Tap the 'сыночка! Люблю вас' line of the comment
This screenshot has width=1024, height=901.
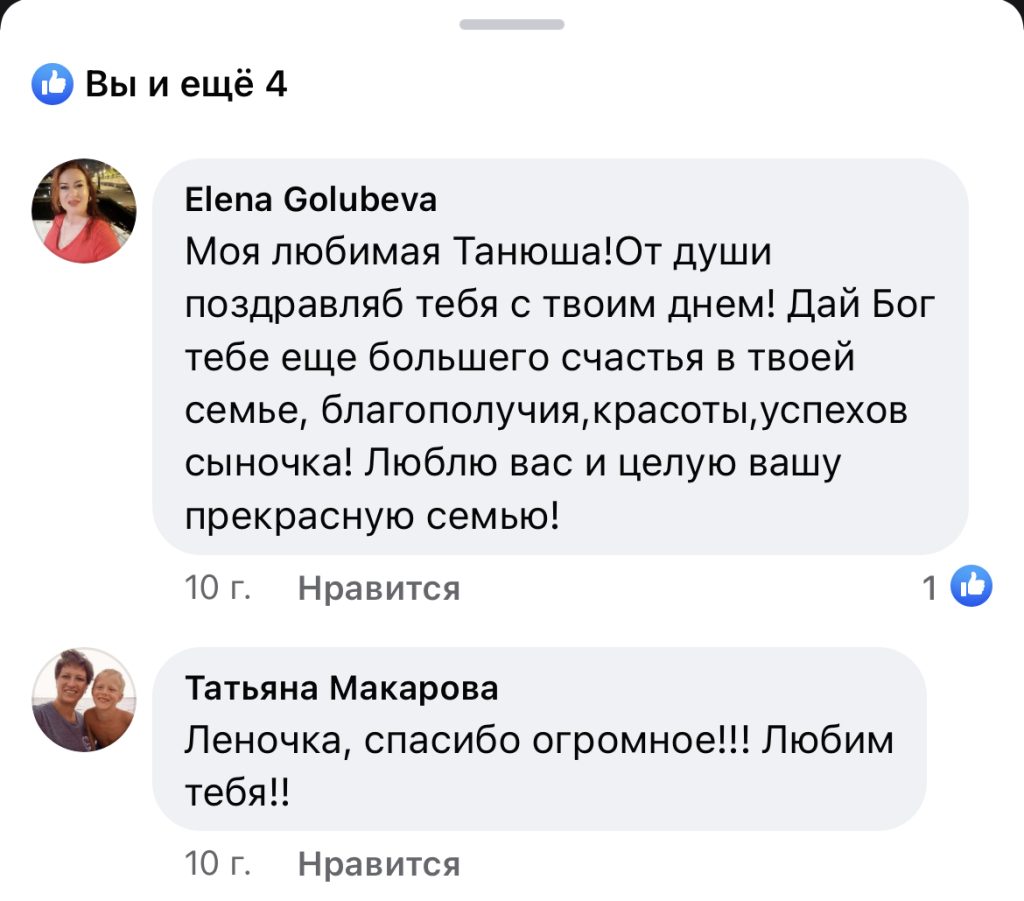(510, 464)
